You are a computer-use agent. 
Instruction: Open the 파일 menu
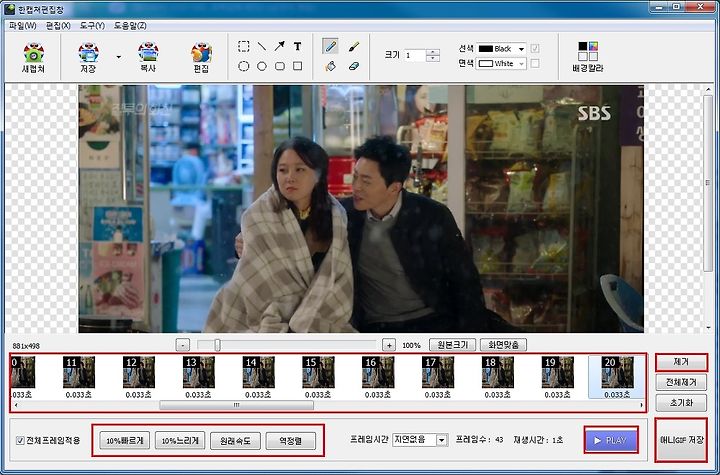click(22, 26)
